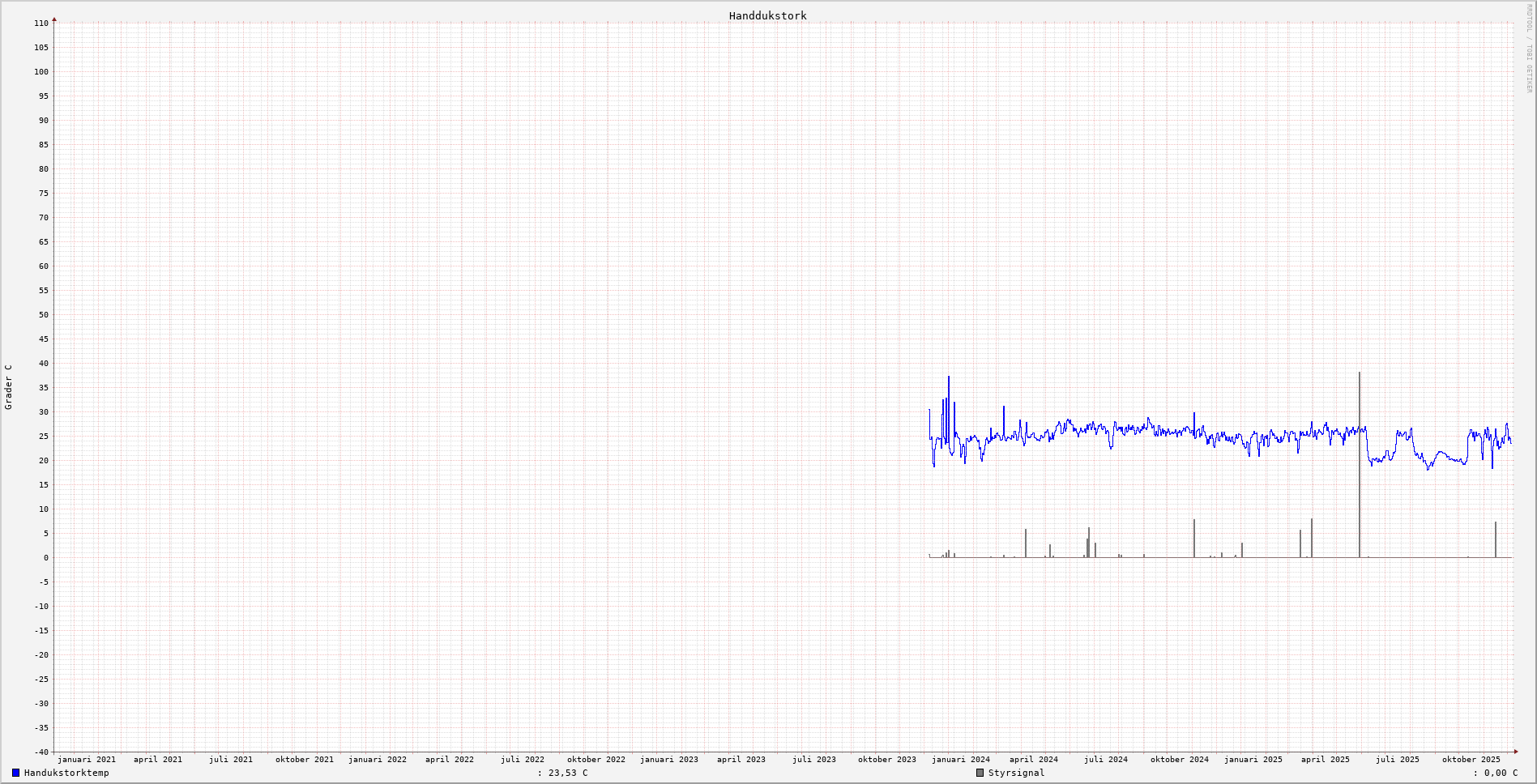Click the -40 y-axis tick label

coord(41,752)
